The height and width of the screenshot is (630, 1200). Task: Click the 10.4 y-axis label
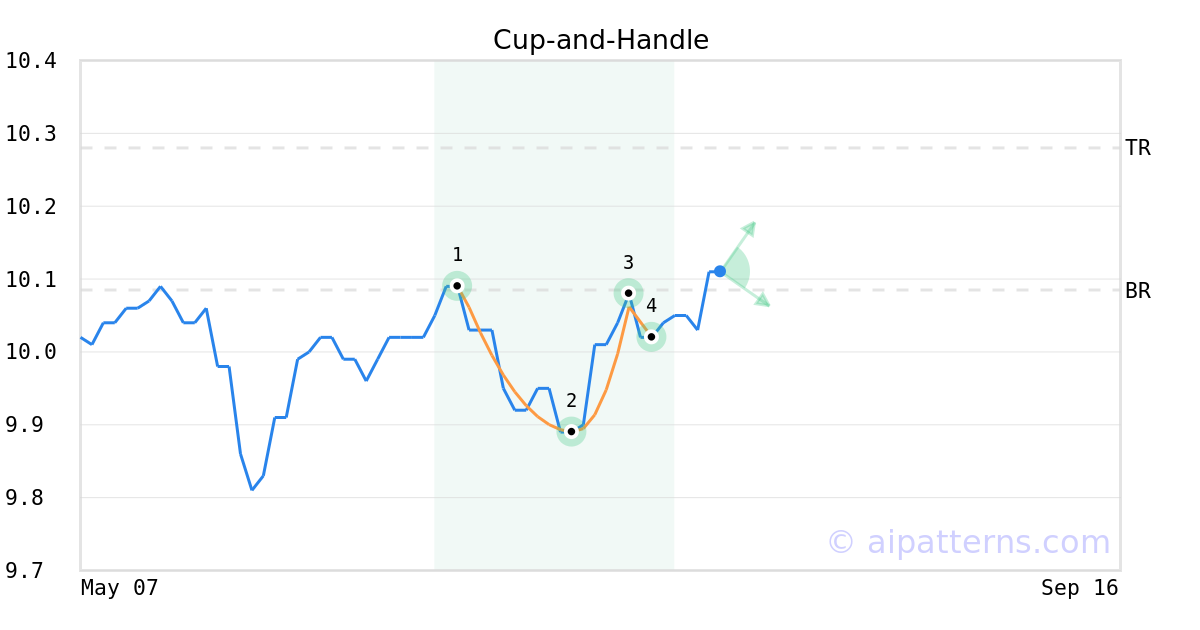click(30, 61)
